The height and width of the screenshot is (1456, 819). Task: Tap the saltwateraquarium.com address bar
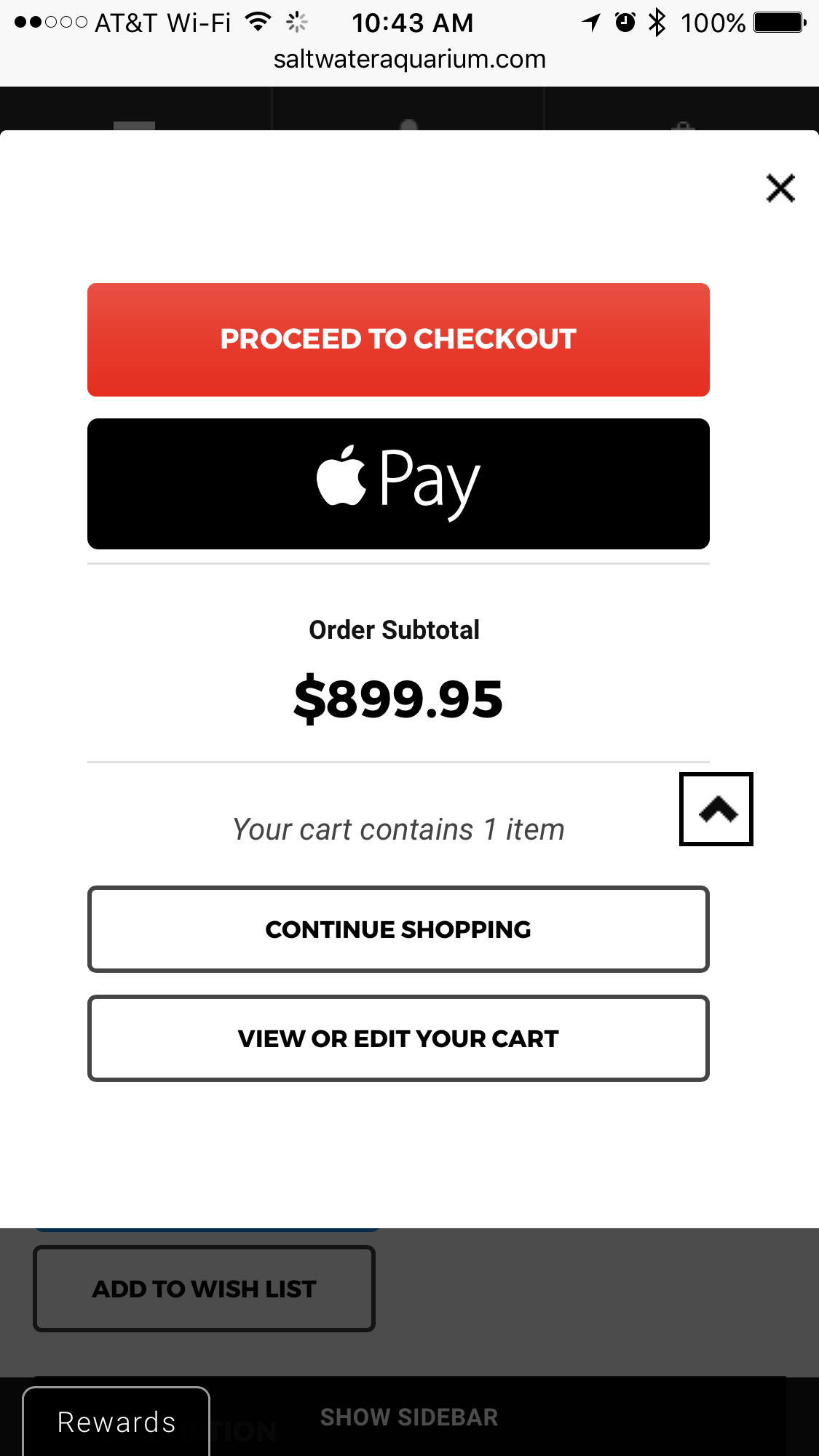tap(410, 59)
